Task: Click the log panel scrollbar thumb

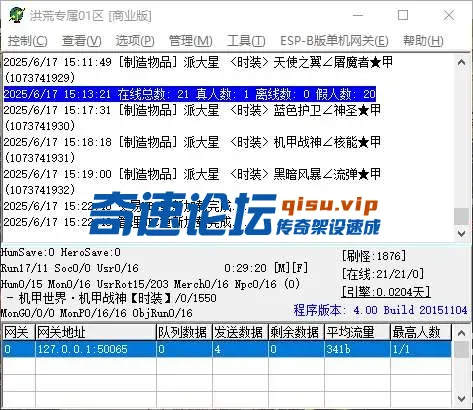Action: 462,216
